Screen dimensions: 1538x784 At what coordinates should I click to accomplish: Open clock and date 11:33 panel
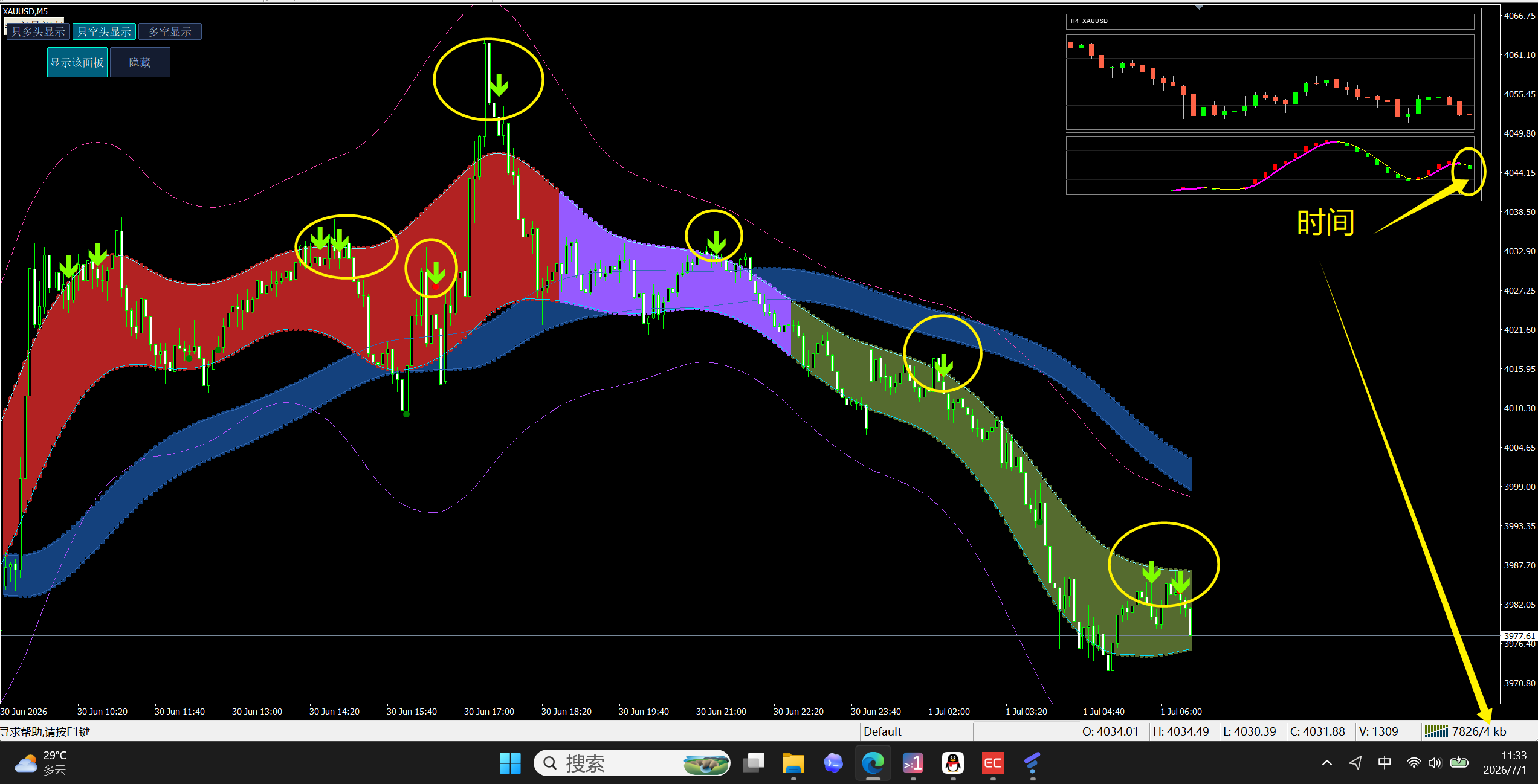pyautogui.click(x=1505, y=763)
